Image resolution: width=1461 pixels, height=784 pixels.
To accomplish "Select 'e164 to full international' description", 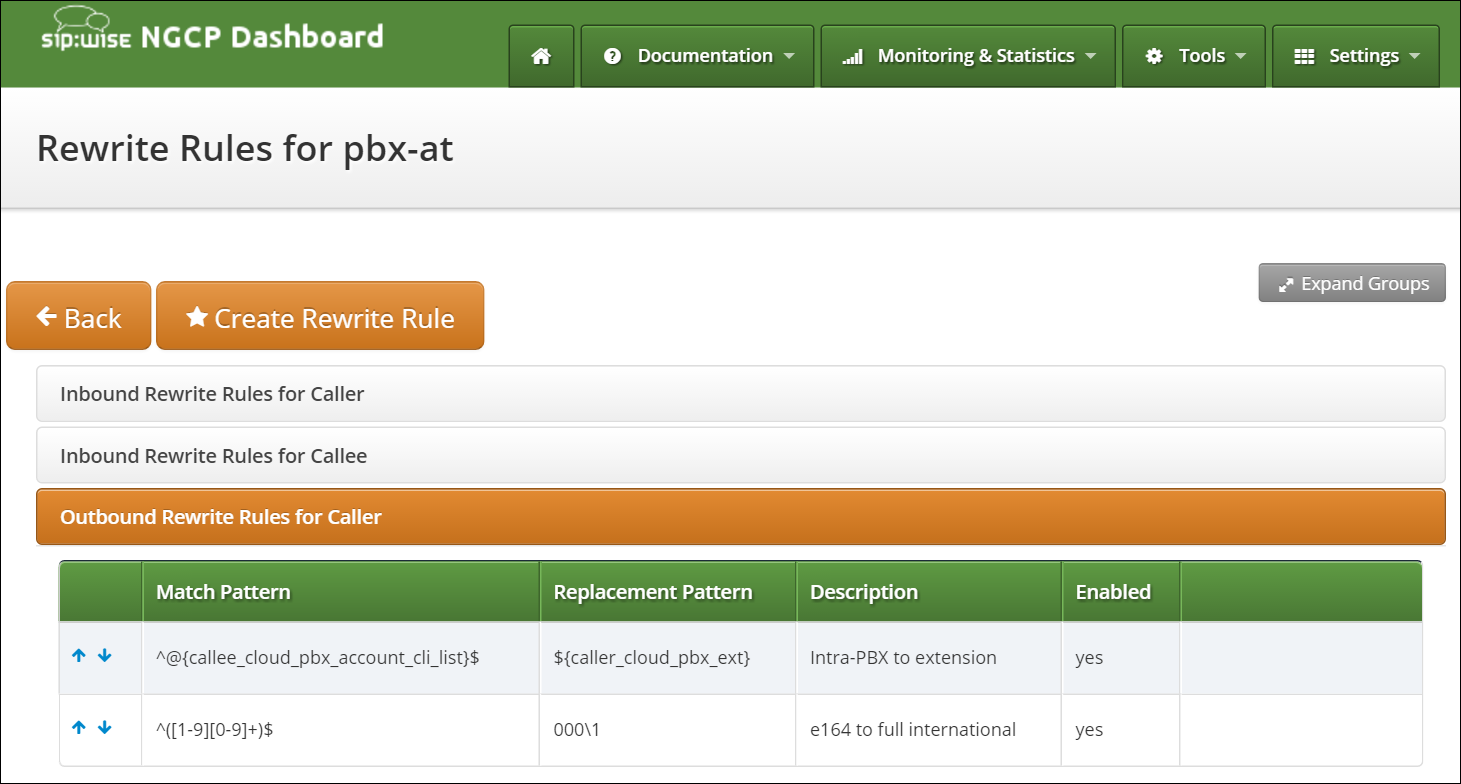I will (913, 730).
